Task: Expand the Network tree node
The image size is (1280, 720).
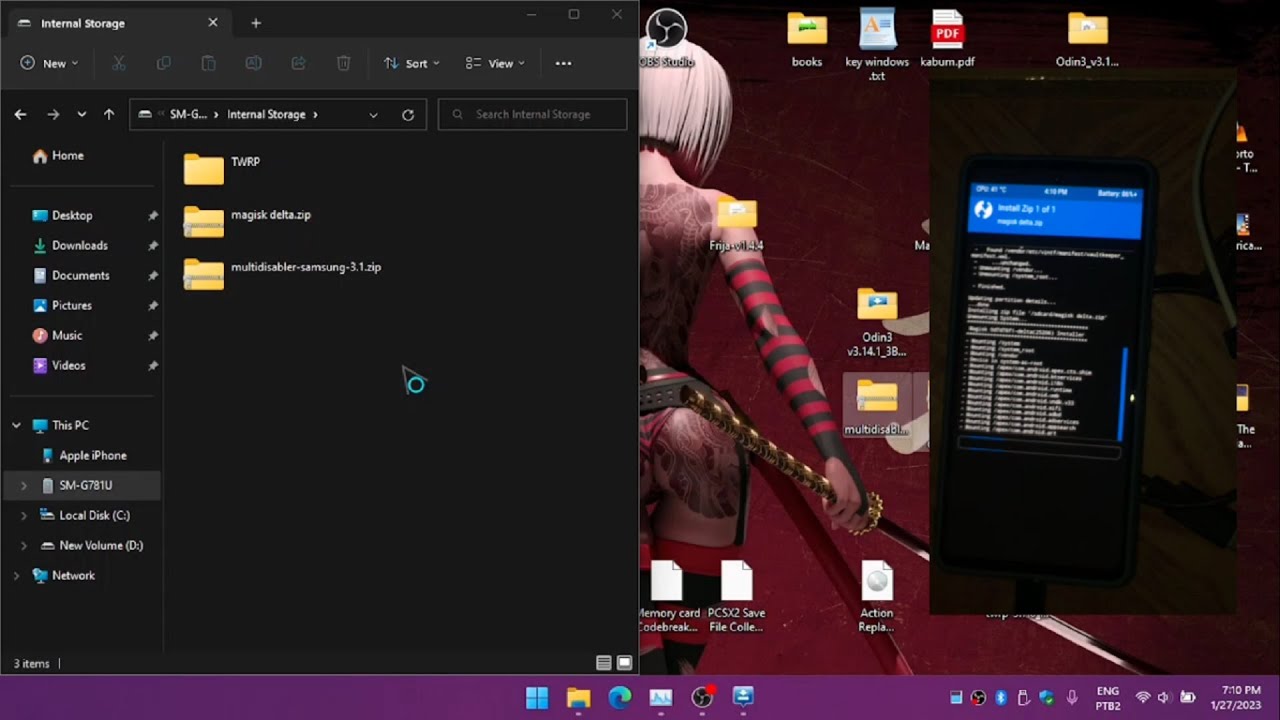Action: tap(16, 575)
